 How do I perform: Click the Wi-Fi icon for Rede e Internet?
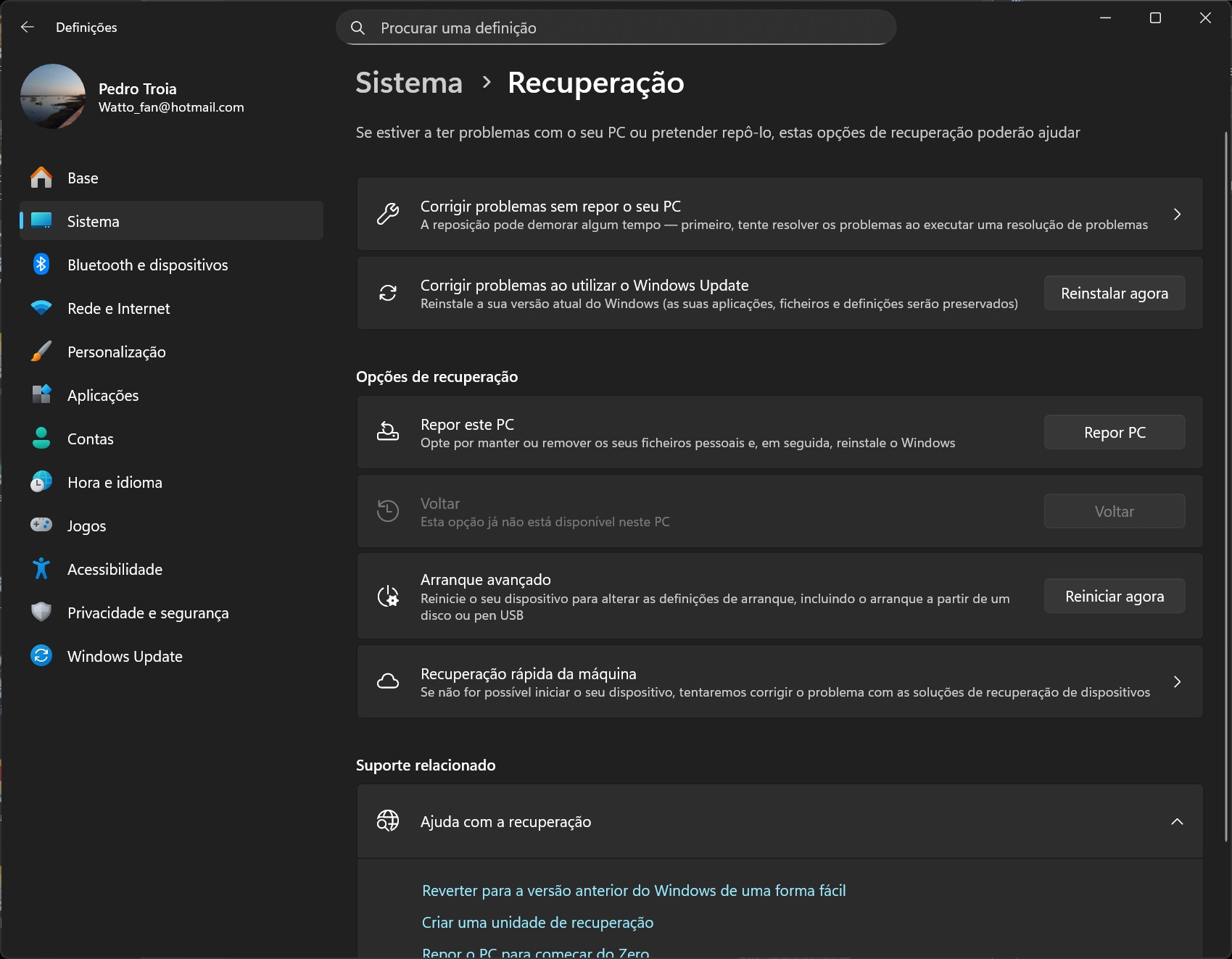pos(41,308)
